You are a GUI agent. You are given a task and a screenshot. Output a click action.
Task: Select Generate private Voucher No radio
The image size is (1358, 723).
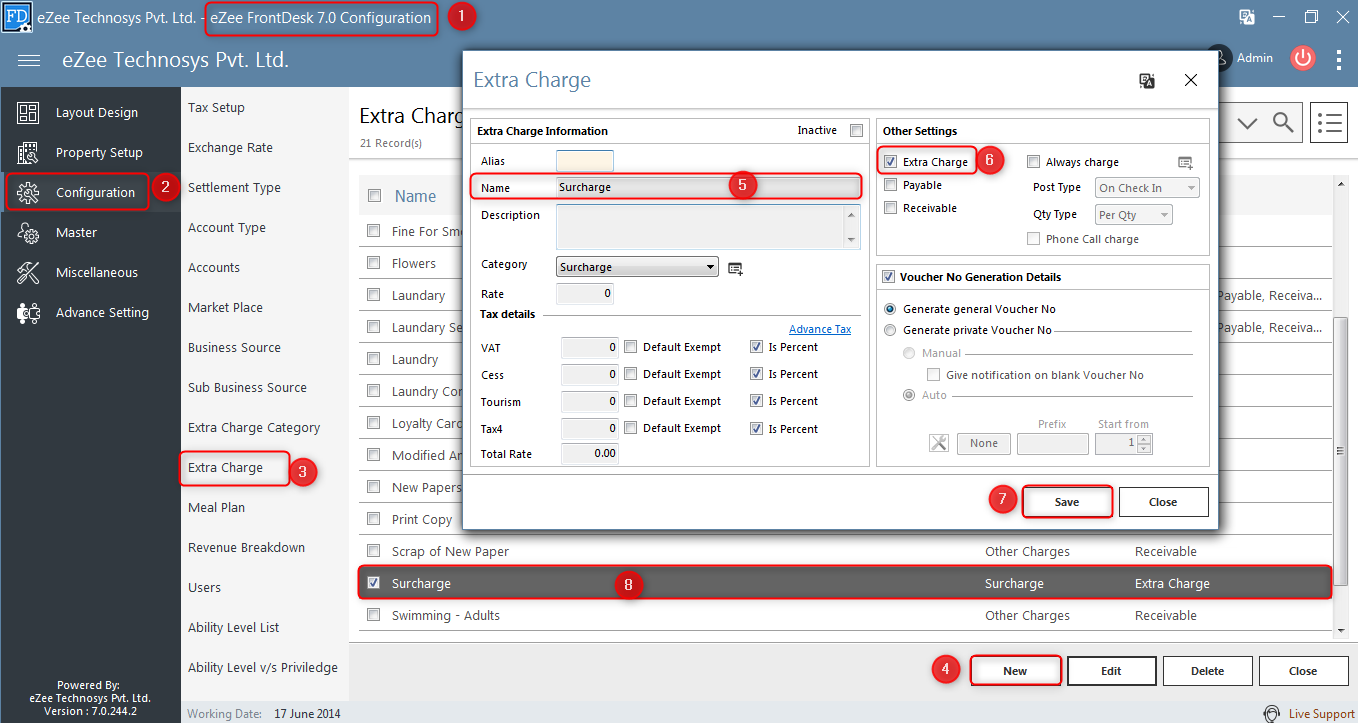coord(890,330)
